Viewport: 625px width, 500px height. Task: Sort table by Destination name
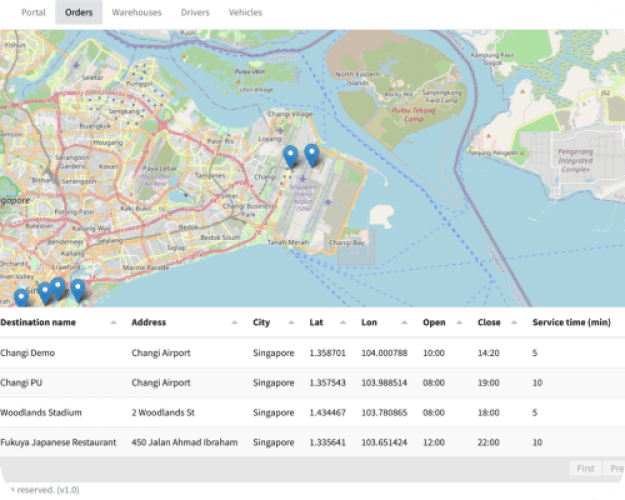pos(58,322)
